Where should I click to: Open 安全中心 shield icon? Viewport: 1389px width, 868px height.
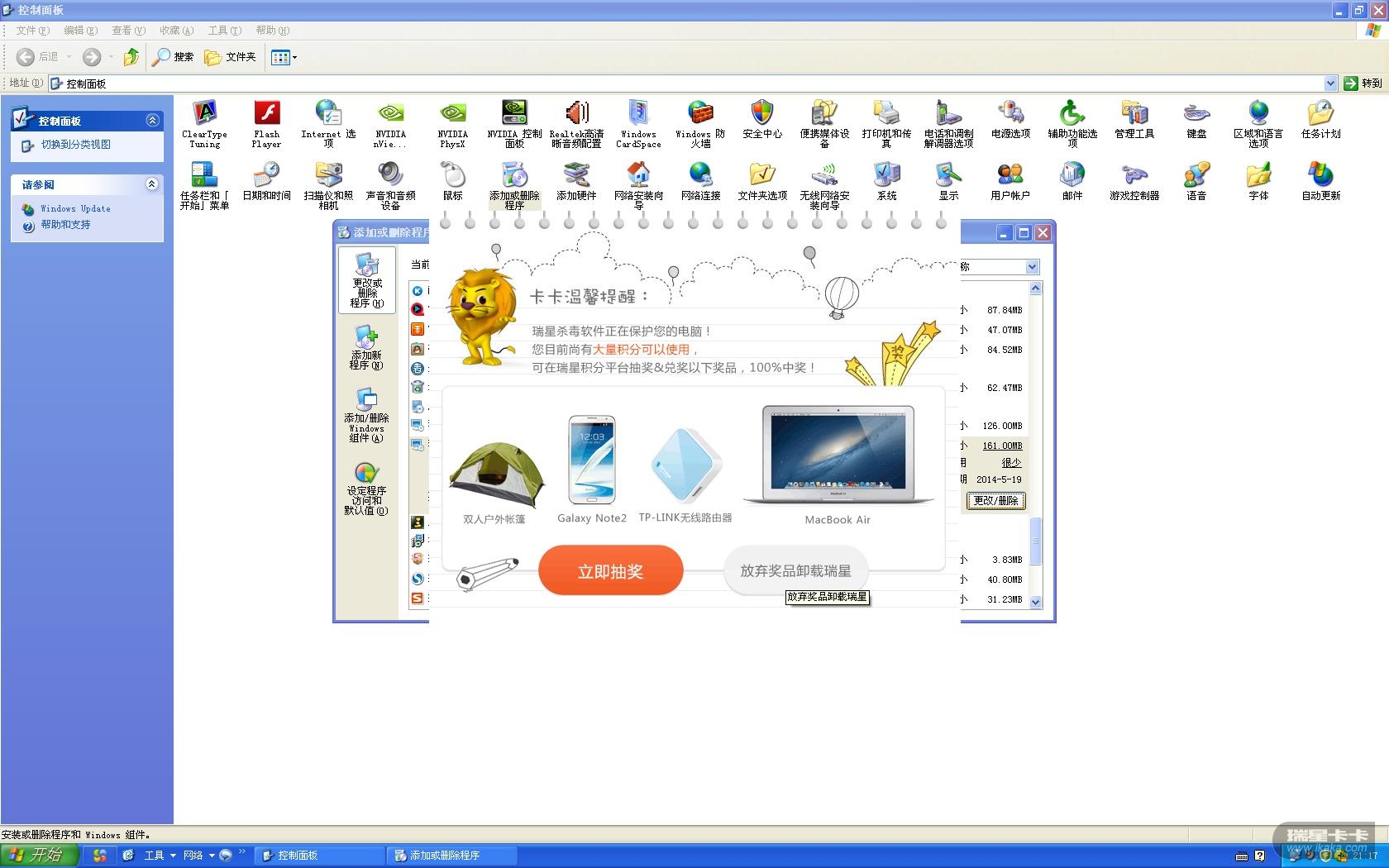762,119
